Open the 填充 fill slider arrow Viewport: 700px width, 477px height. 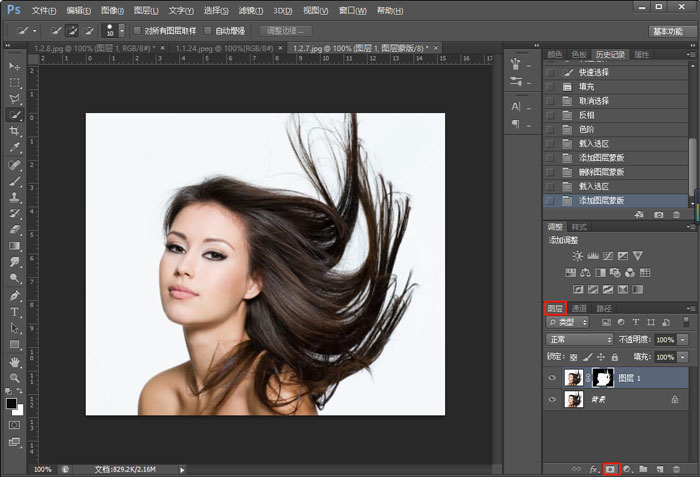[x=683, y=357]
